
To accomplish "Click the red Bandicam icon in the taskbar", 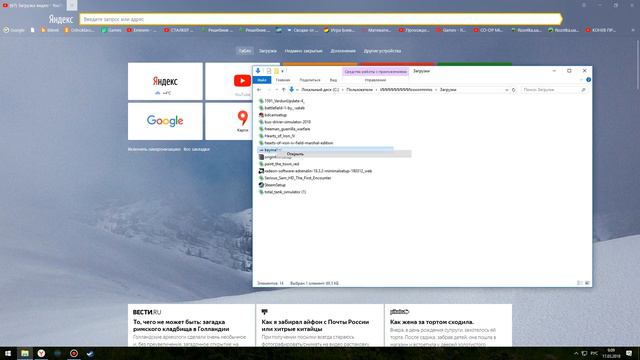I will click(x=74, y=353).
